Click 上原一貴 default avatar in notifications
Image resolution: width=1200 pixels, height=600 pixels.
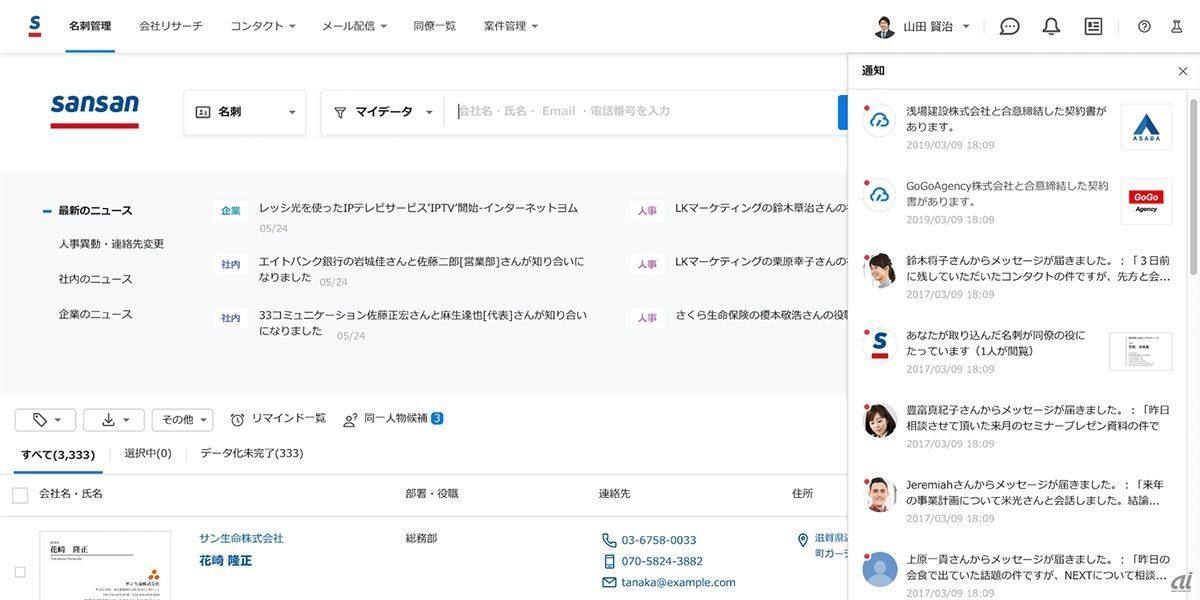[x=879, y=569]
